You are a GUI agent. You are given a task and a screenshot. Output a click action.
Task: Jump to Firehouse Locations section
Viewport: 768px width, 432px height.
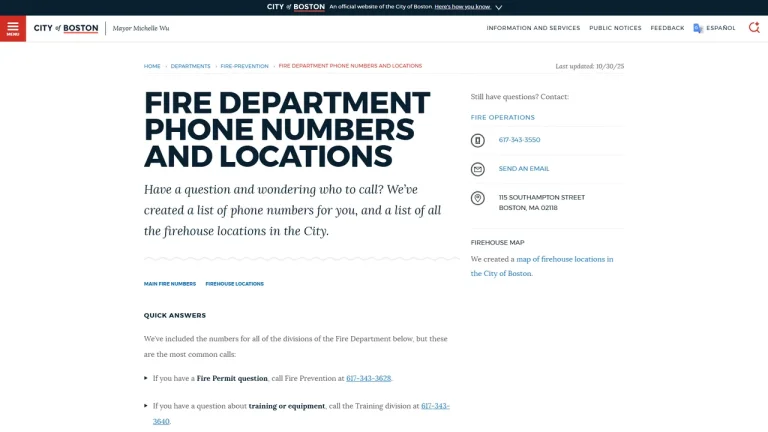(x=235, y=284)
